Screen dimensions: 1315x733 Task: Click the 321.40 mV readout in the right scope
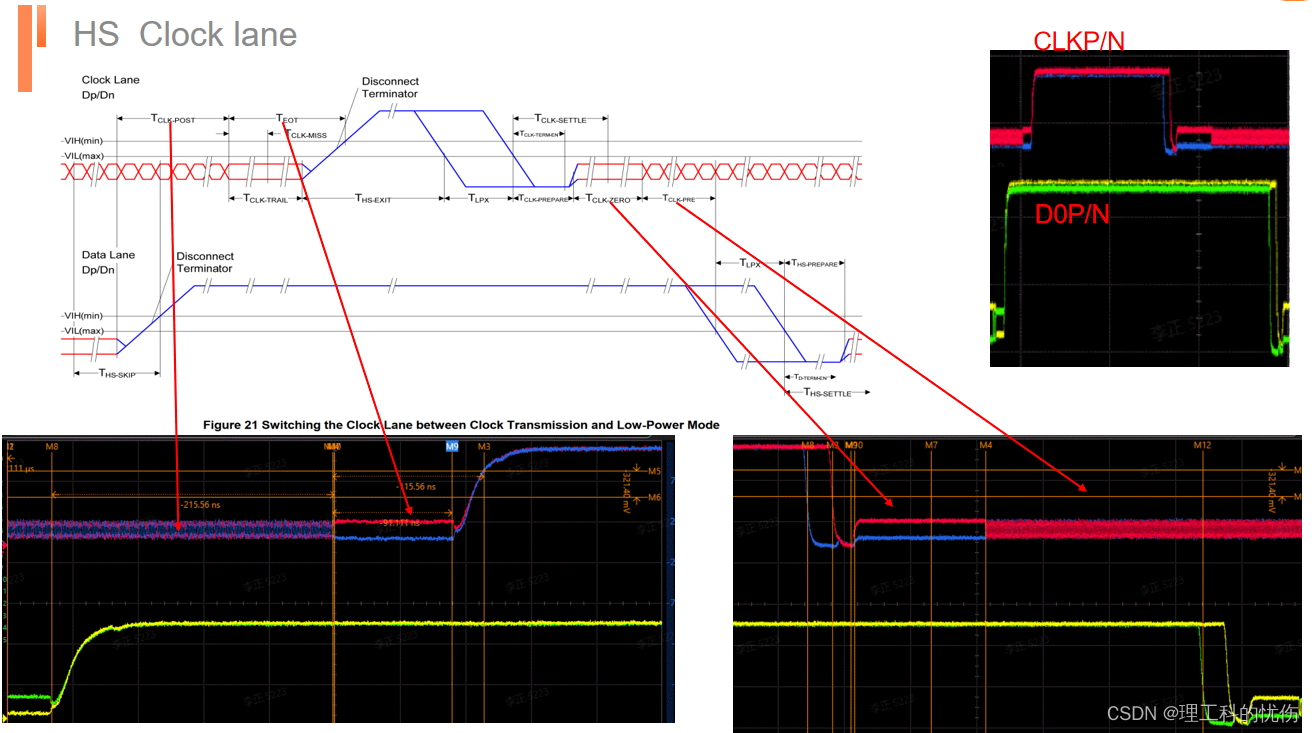click(x=1273, y=490)
